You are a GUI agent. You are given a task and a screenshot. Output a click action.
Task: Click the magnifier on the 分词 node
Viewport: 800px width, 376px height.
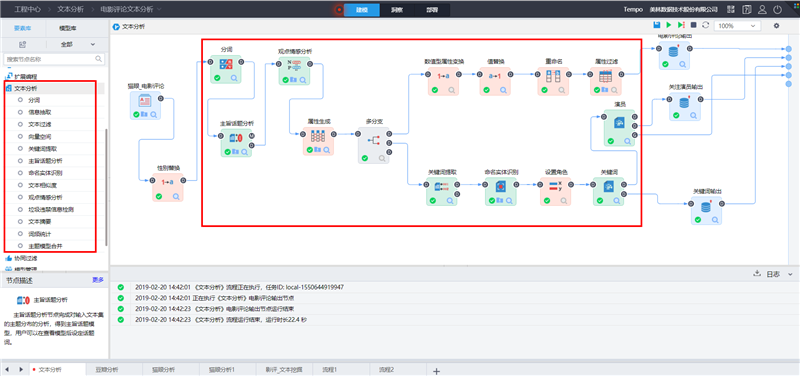[234, 78]
